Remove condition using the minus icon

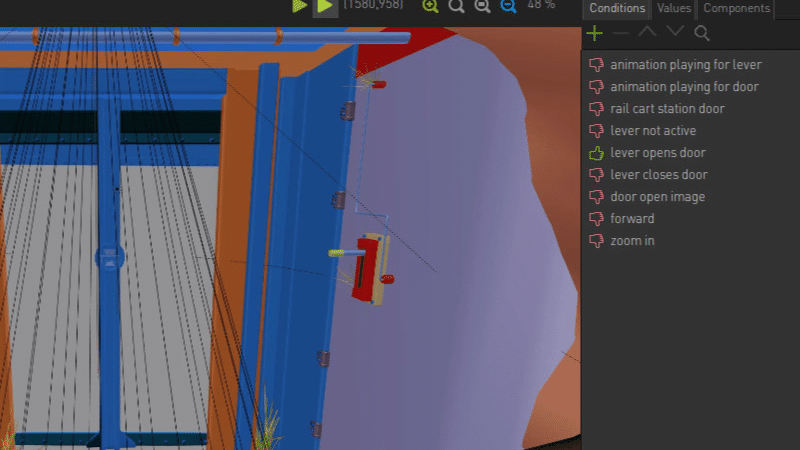pyautogui.click(x=620, y=34)
